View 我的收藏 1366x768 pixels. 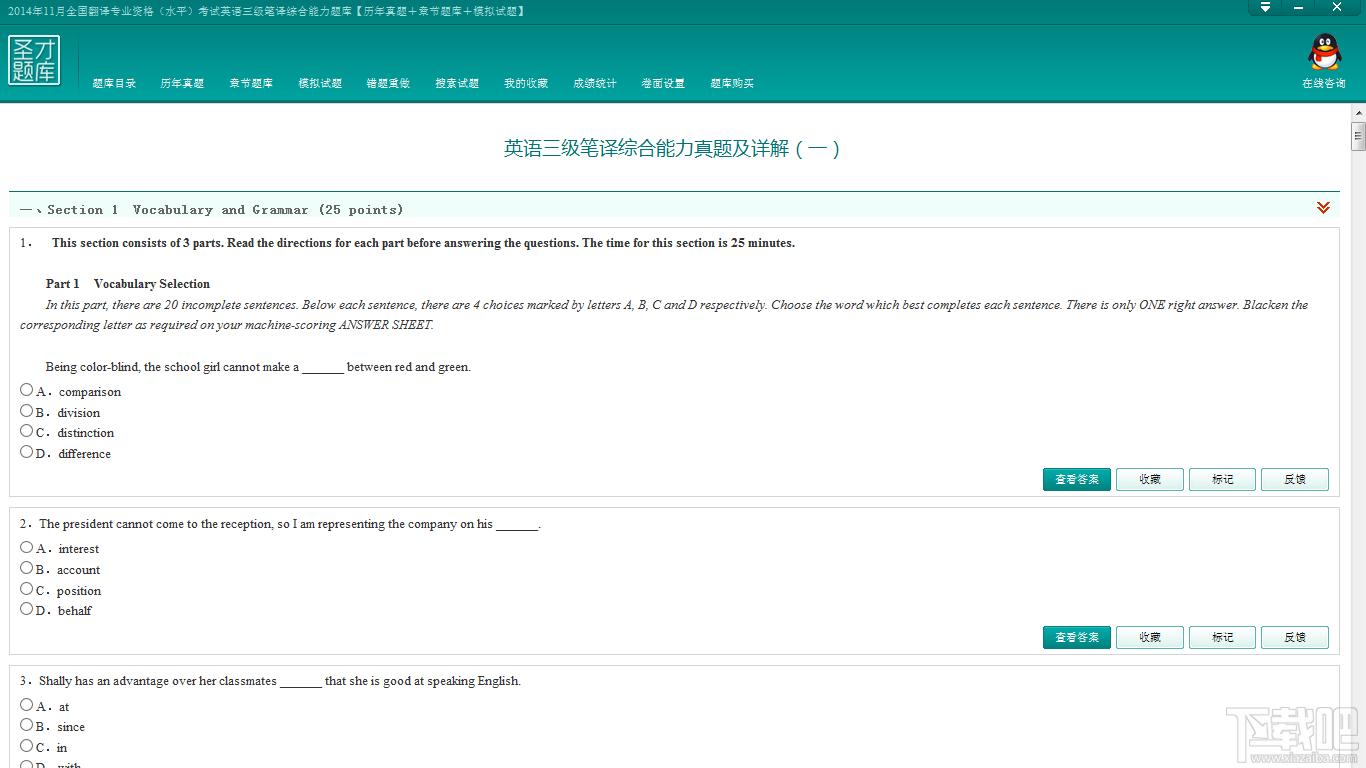tap(526, 83)
